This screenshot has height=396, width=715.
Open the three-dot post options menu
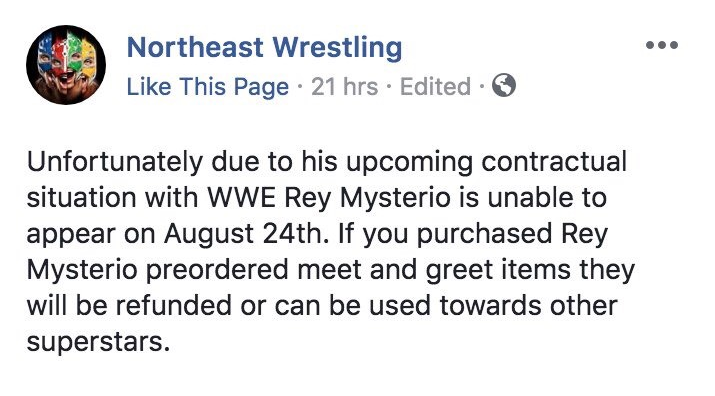point(662,45)
